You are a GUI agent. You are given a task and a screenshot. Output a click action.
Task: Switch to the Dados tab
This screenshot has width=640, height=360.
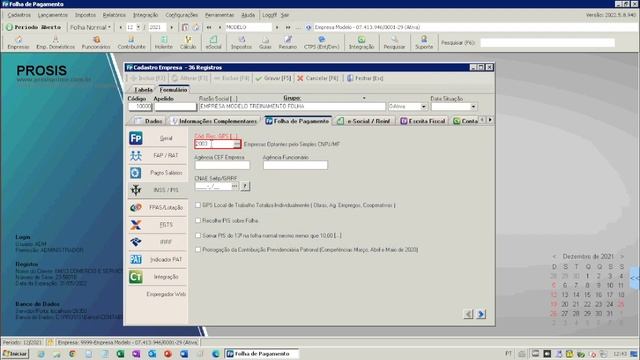tap(149, 121)
